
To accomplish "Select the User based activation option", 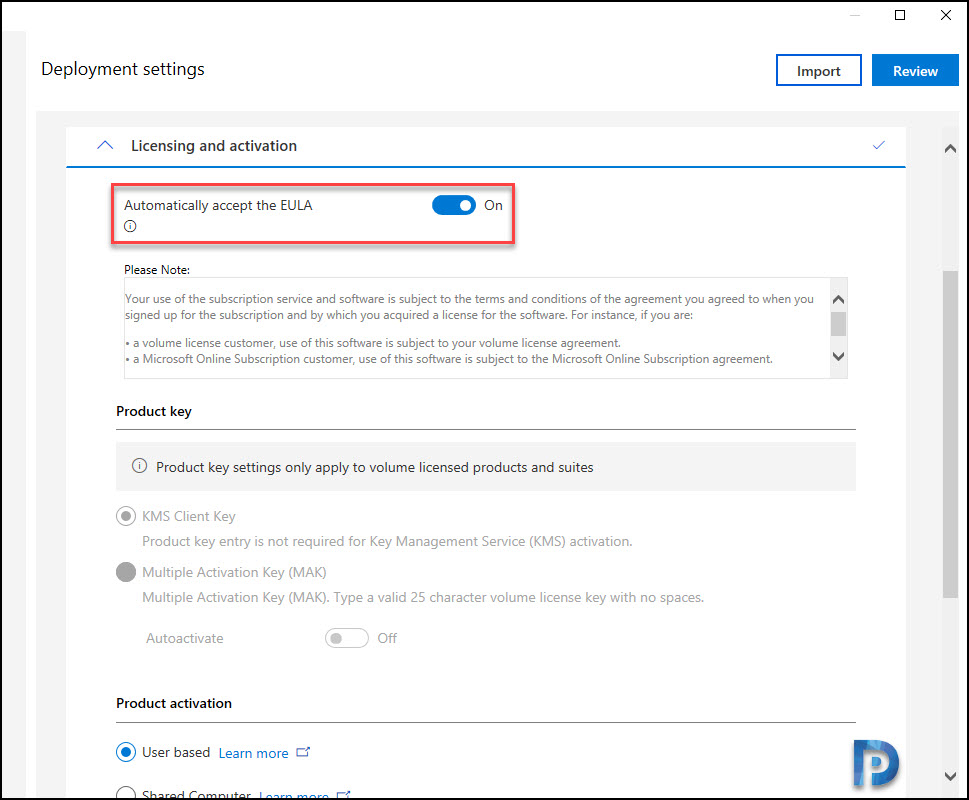I will (x=126, y=752).
